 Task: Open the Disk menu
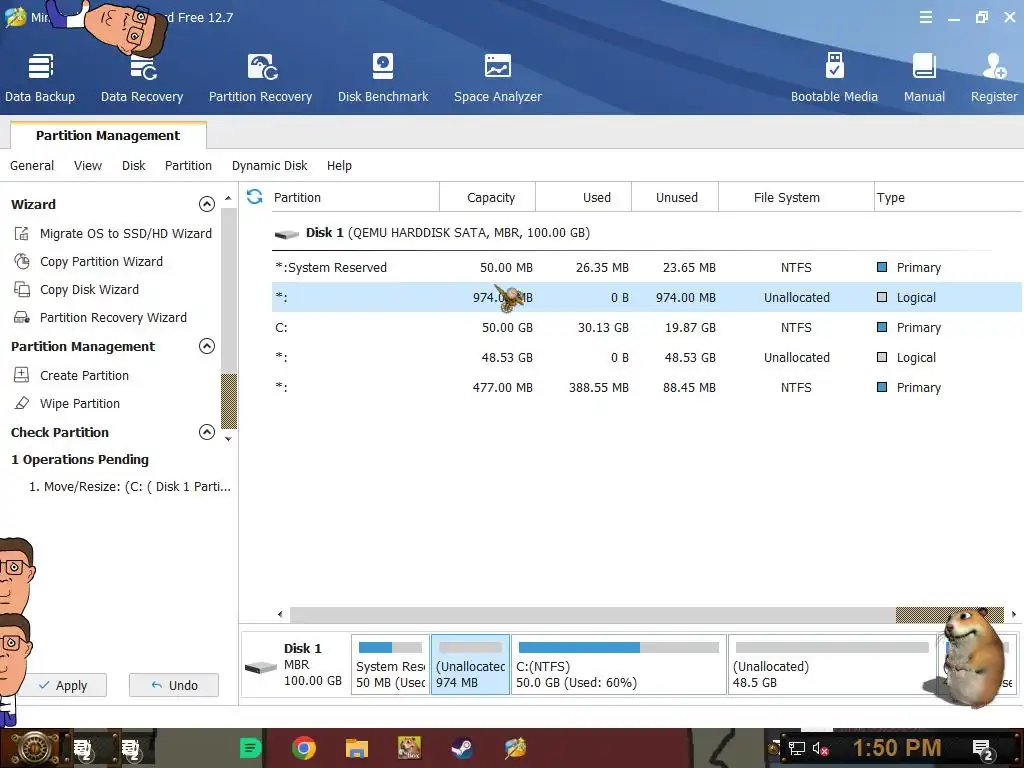pyautogui.click(x=133, y=166)
